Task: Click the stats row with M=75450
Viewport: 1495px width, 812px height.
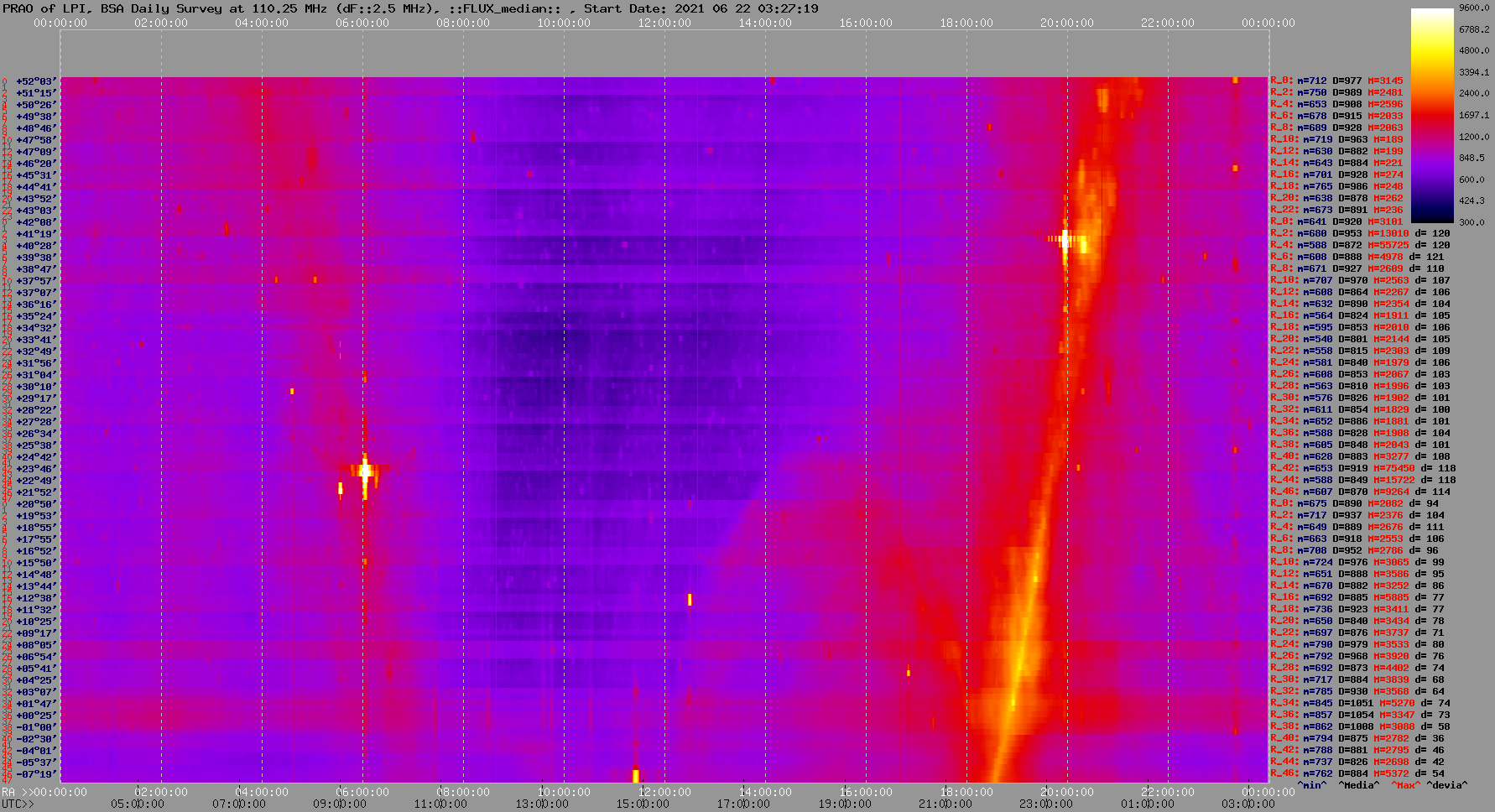Action: click(x=1363, y=469)
